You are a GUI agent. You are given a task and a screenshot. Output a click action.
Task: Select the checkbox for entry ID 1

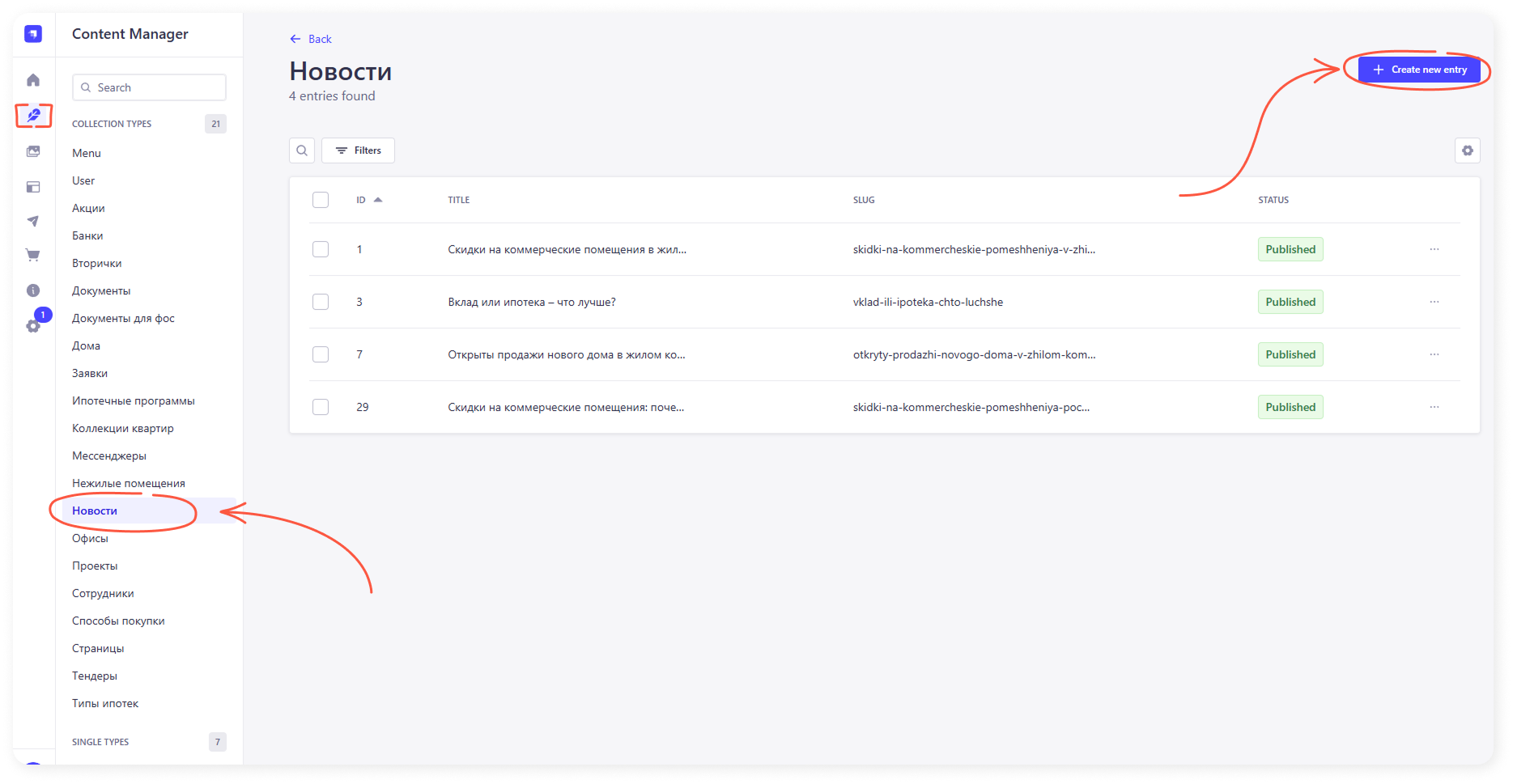(321, 249)
